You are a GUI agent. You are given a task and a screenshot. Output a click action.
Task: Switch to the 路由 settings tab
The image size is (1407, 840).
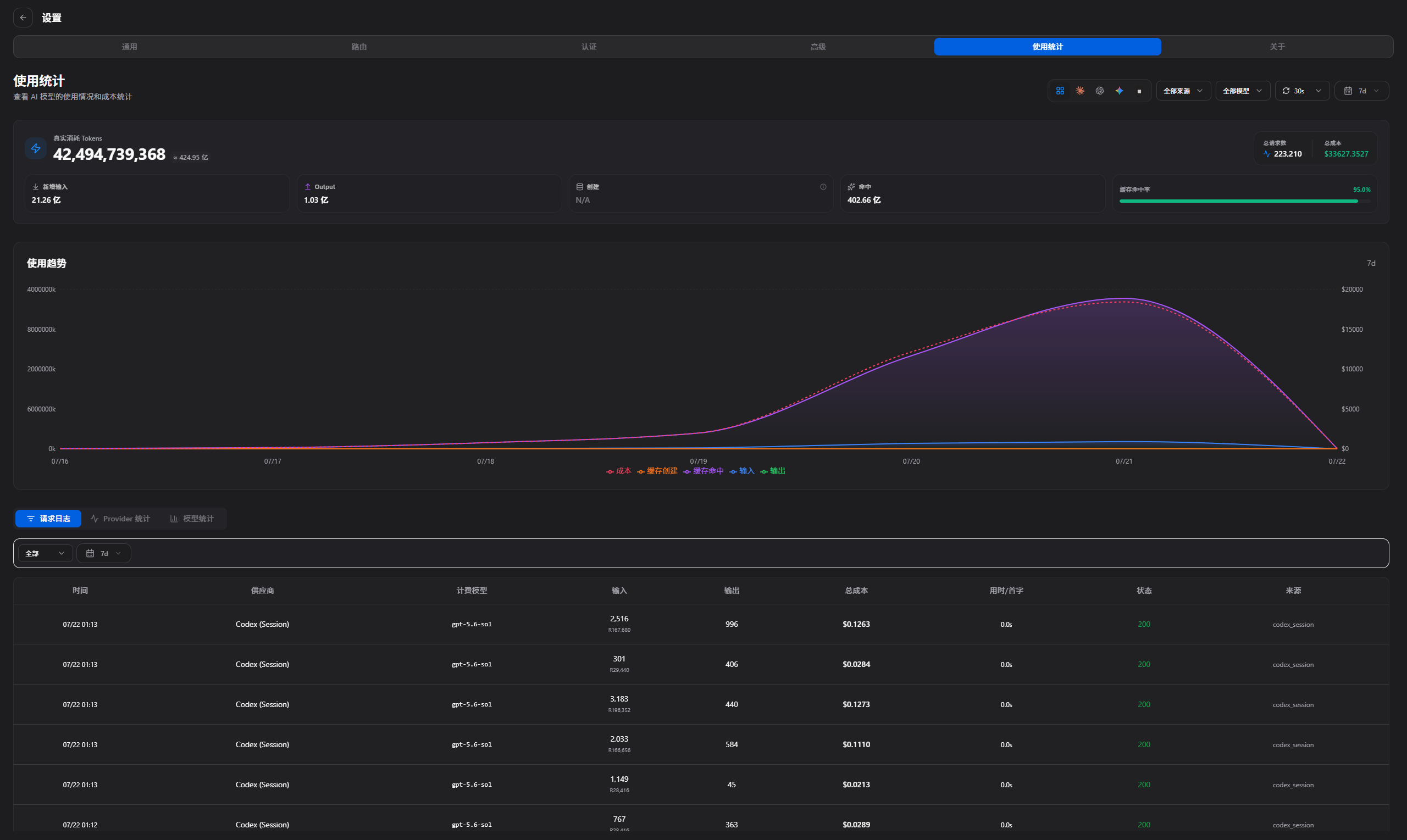click(359, 46)
